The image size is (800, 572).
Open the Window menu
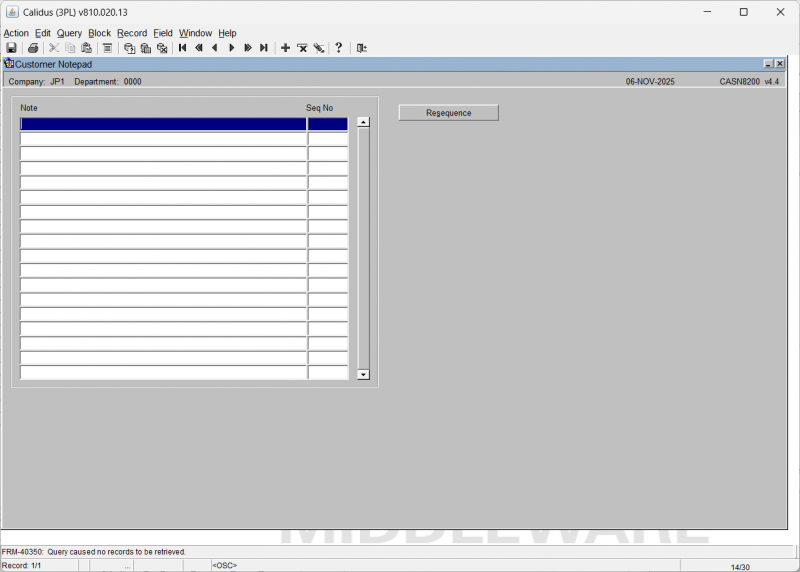point(195,33)
